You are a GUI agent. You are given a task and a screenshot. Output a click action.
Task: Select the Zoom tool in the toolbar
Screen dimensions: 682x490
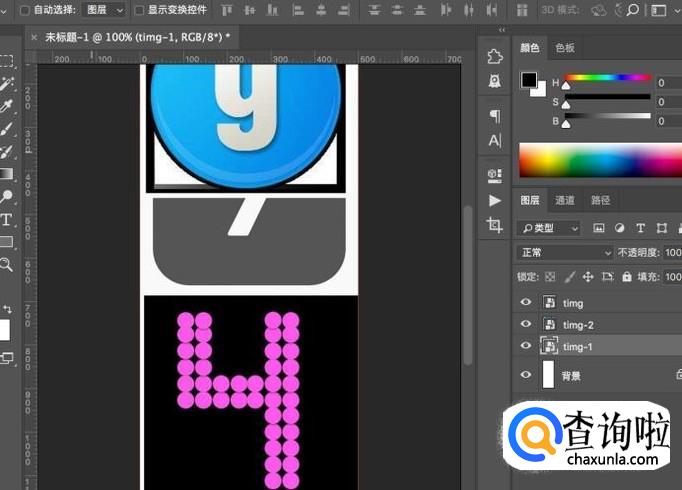tap(6, 264)
